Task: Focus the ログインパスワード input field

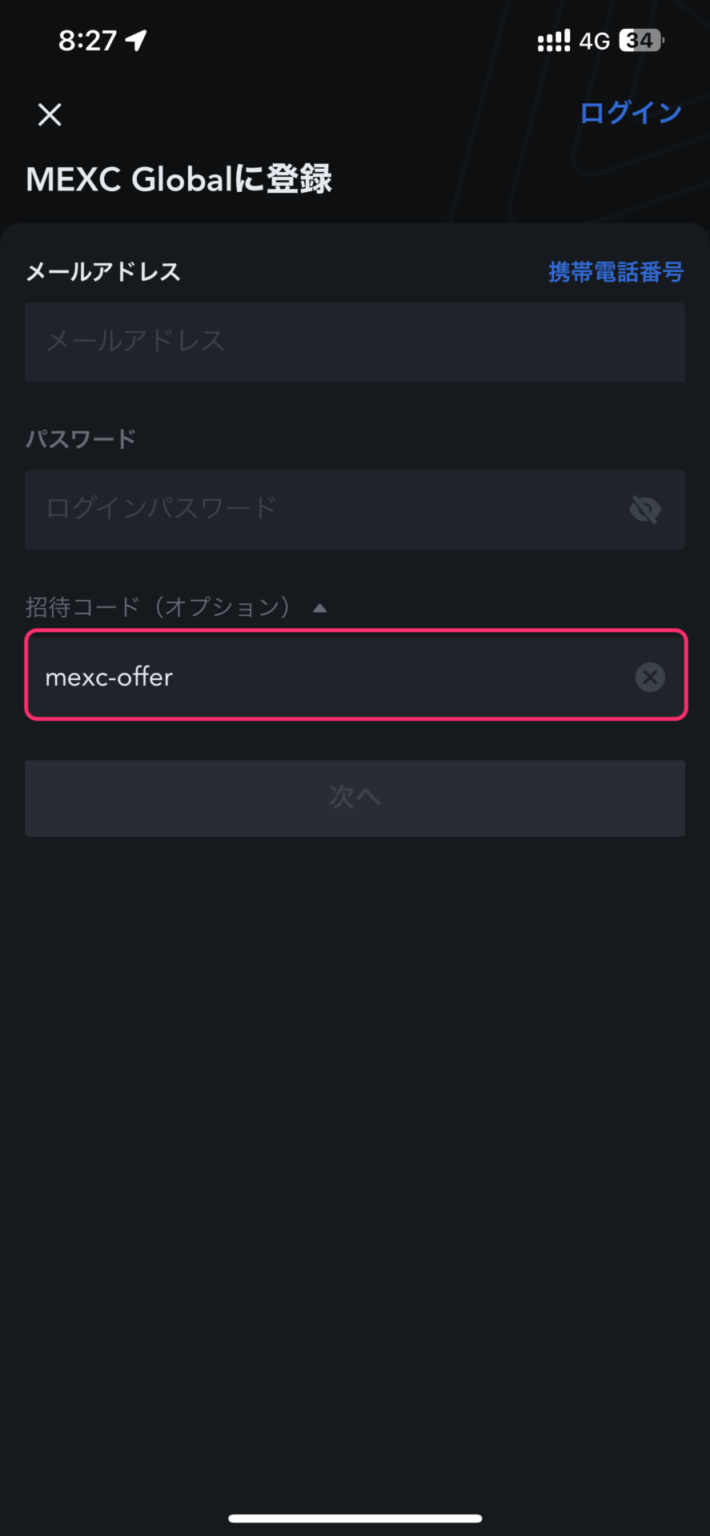Action: pos(300,510)
